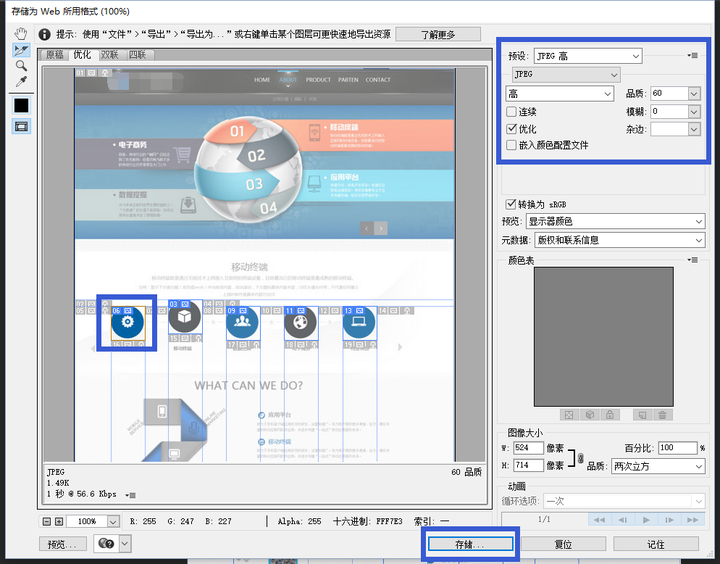
Task: Open the 高 compression quality dropdown
Action: (559, 94)
